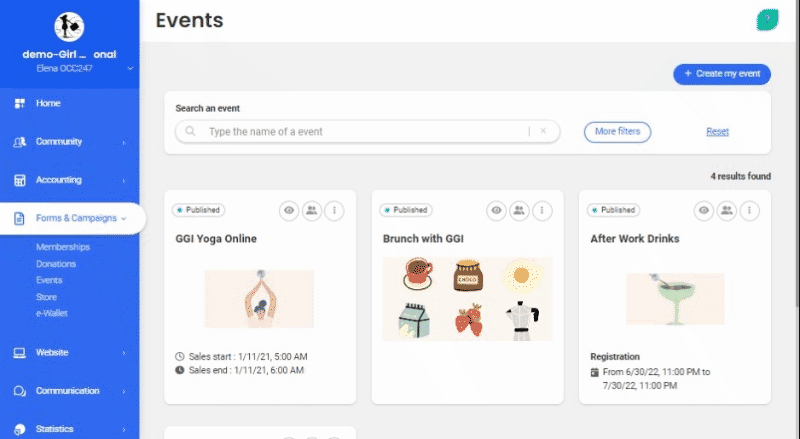Open three-dot menu on After Work Drinks card
This screenshot has width=800, height=439.
click(750, 210)
